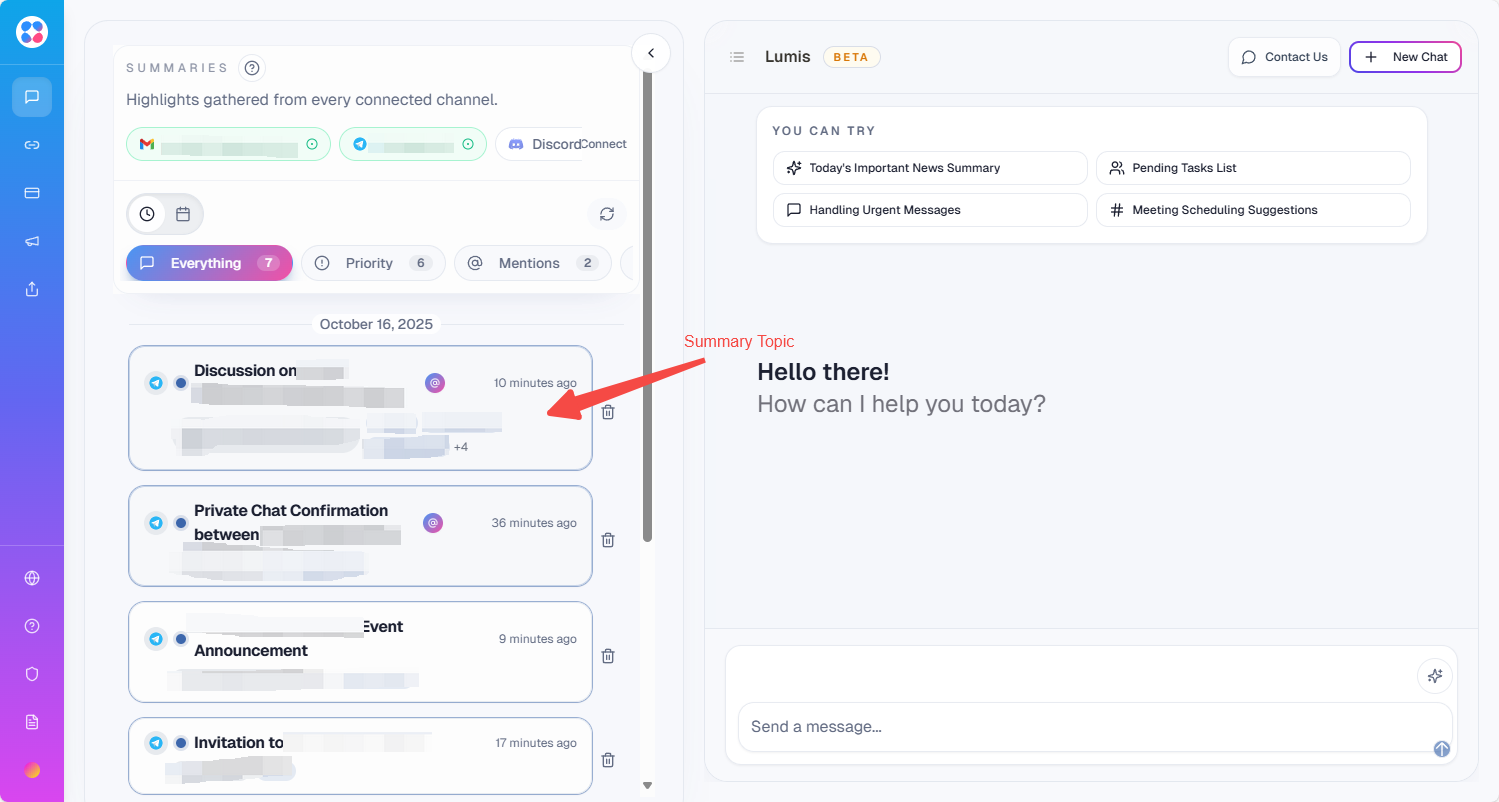The image size is (1499, 802).
Task: Click the New Chat button
Action: pos(1405,57)
